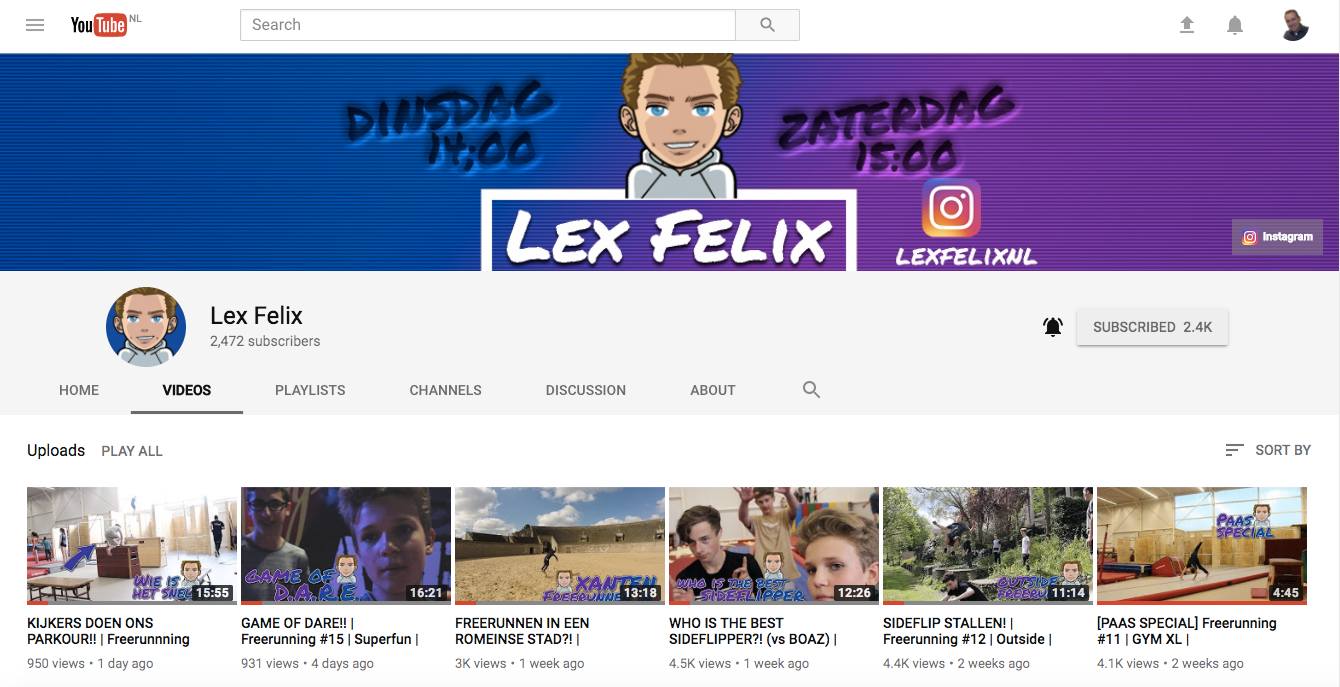Click the Lex Felix channel avatar

click(x=146, y=327)
